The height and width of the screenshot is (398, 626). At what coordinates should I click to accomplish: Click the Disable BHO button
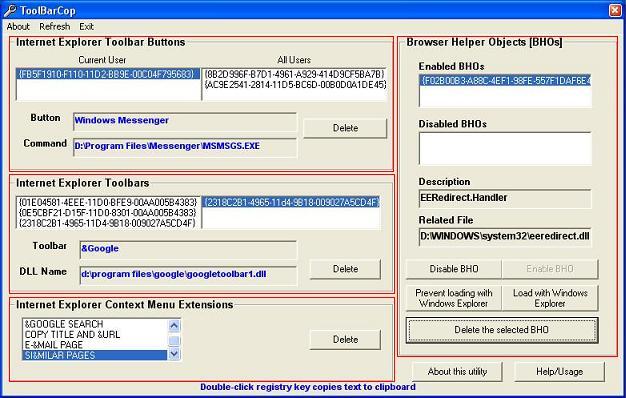[x=454, y=269]
